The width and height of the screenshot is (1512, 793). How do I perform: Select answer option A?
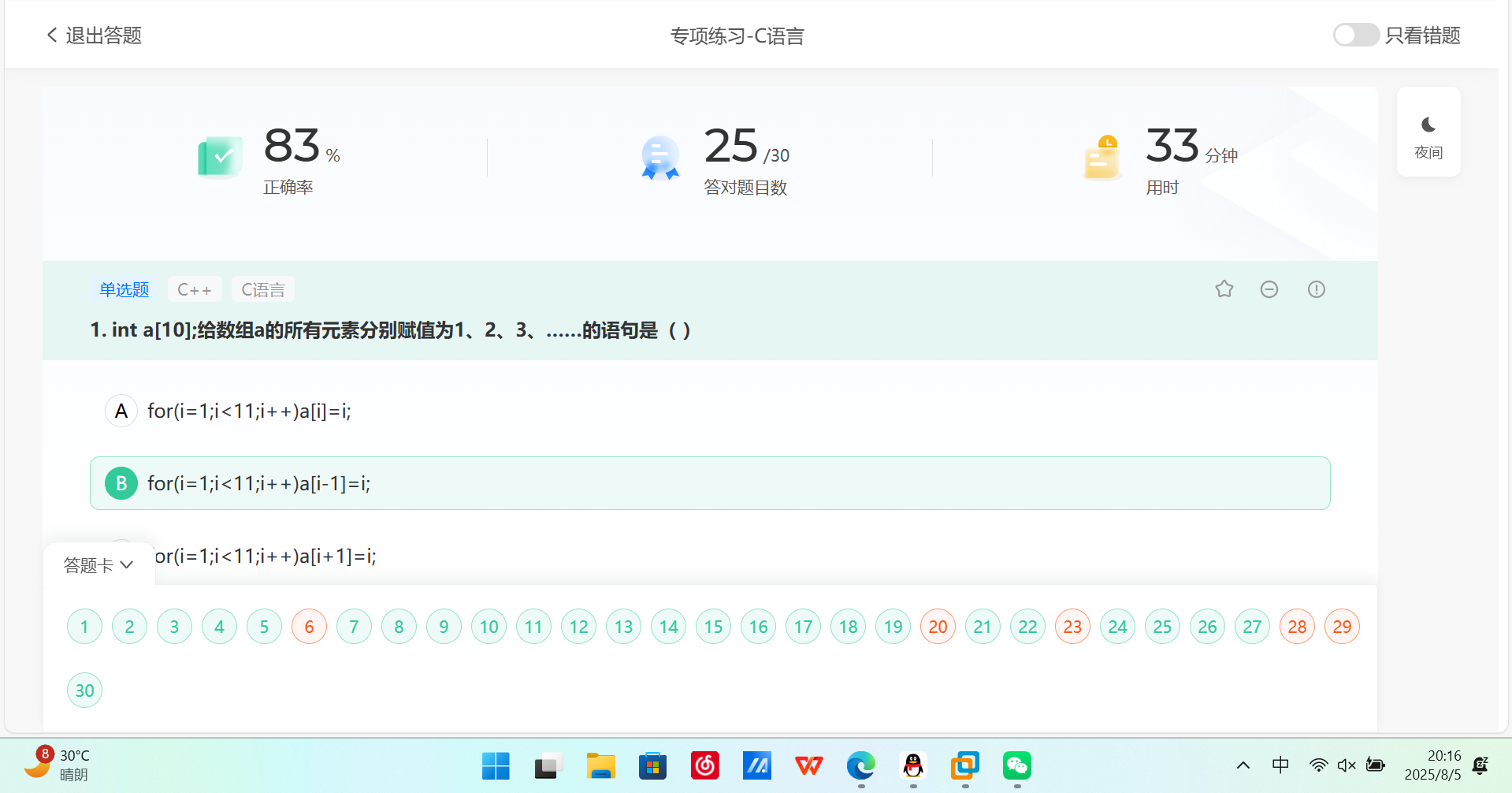121,410
